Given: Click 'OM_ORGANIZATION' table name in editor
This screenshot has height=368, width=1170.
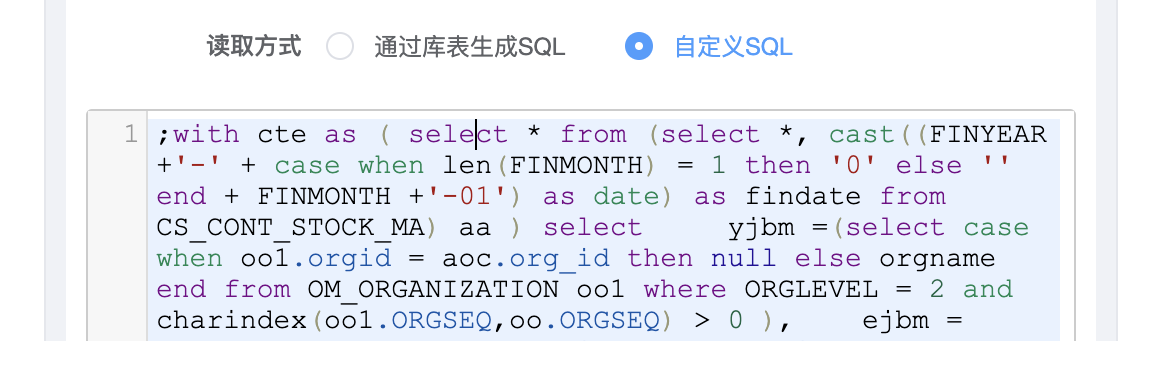Looking at the screenshot, I should [433, 289].
